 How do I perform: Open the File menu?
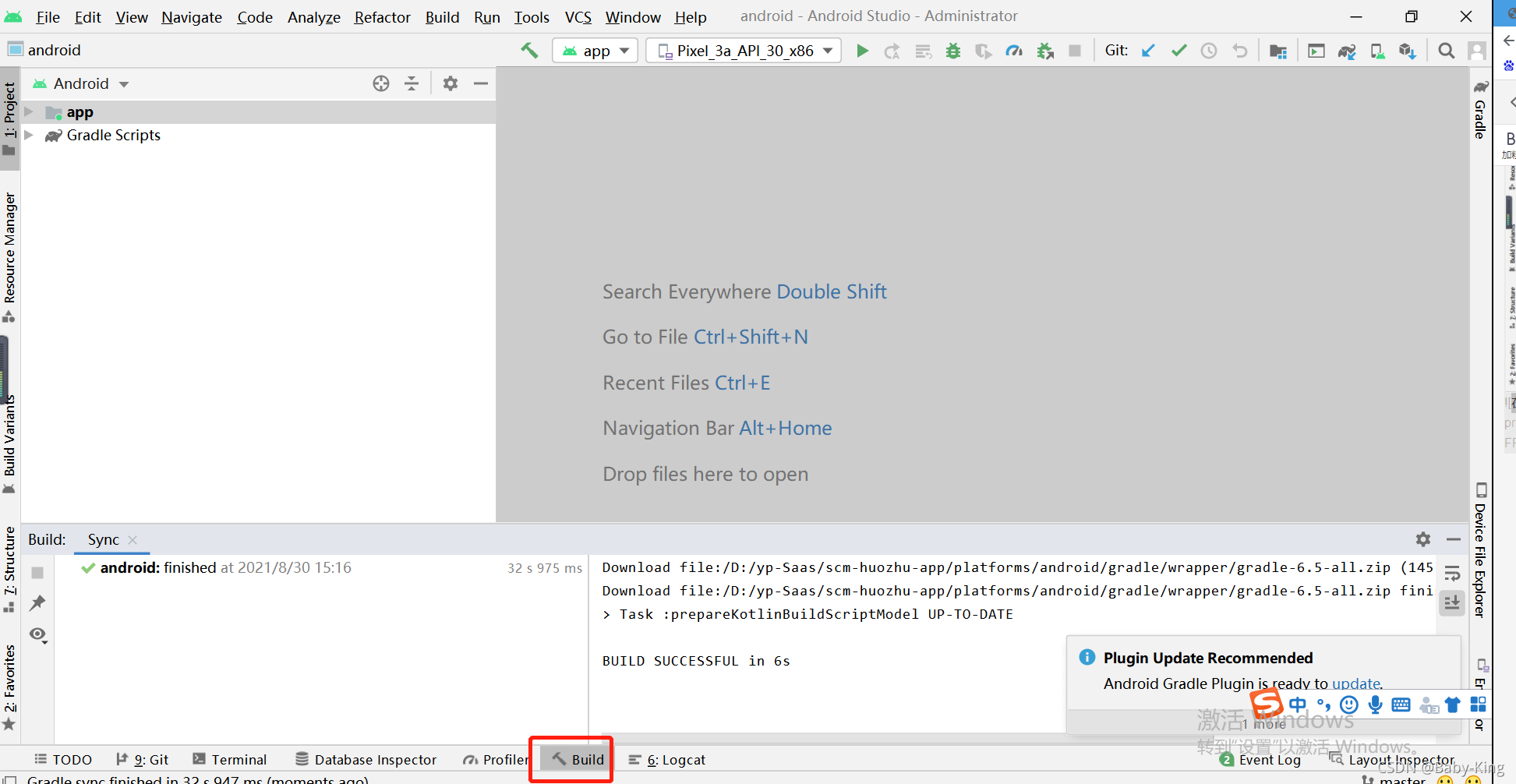click(48, 17)
